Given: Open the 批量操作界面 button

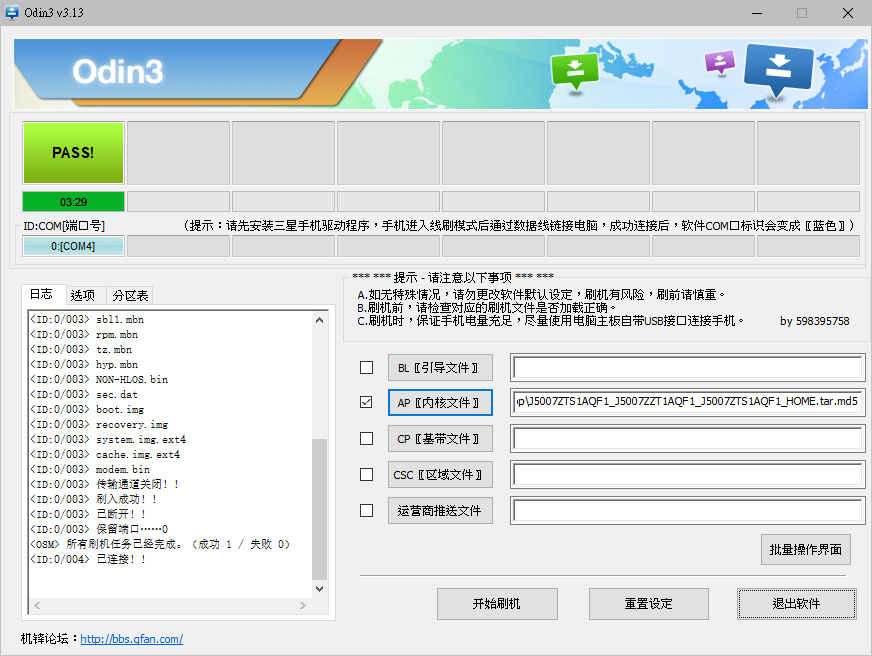Looking at the screenshot, I should point(805,550).
